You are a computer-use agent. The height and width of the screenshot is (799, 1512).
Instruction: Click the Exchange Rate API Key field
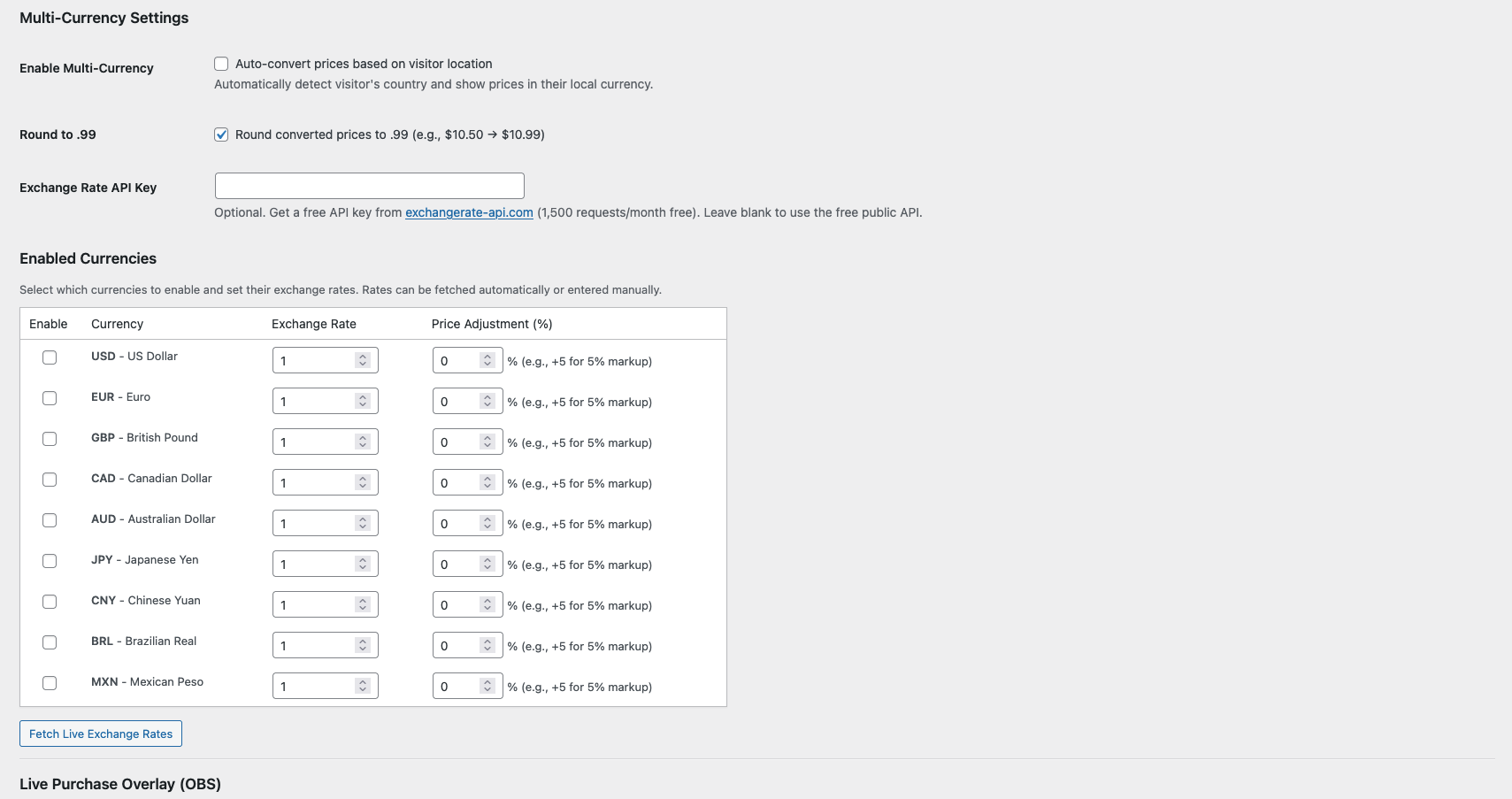(x=369, y=185)
